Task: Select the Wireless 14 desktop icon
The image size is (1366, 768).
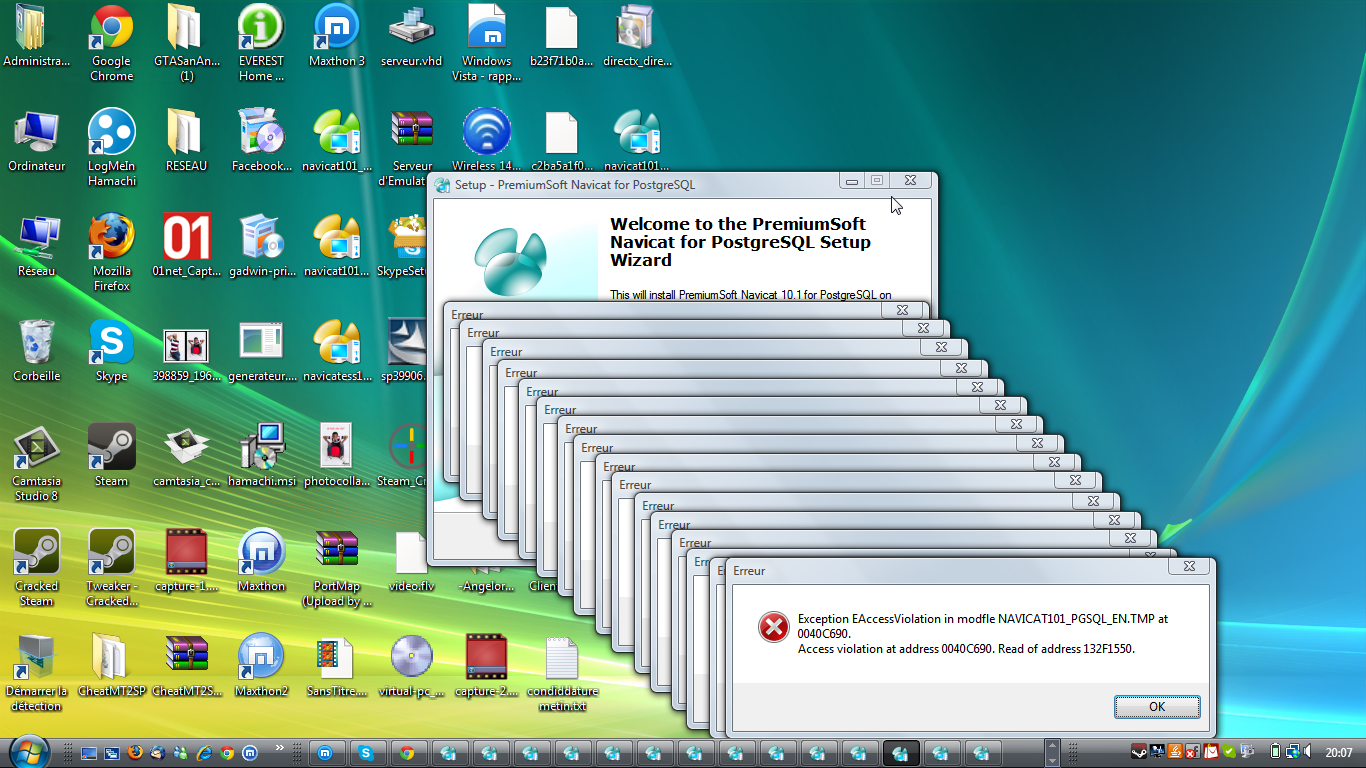Action: pyautogui.click(x=487, y=141)
